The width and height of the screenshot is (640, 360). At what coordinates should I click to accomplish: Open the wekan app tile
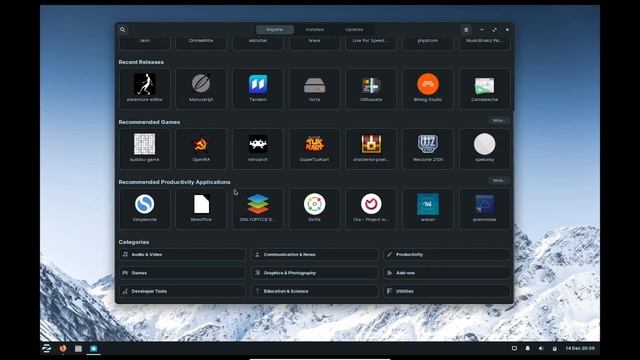point(428,209)
